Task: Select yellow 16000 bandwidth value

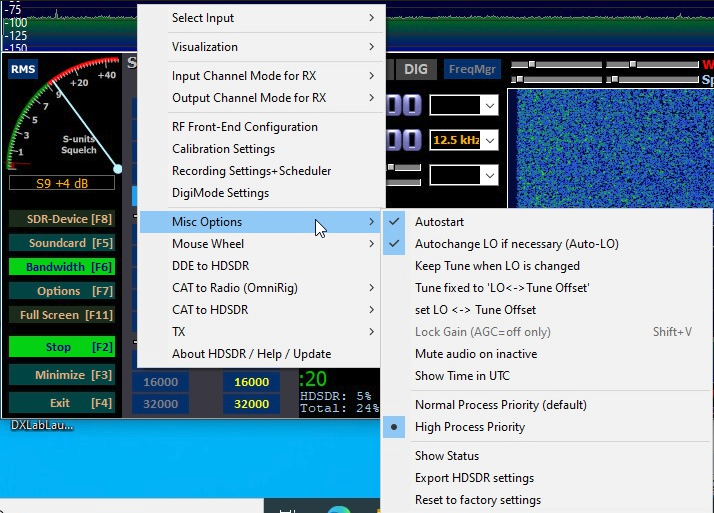Action: pos(251,382)
